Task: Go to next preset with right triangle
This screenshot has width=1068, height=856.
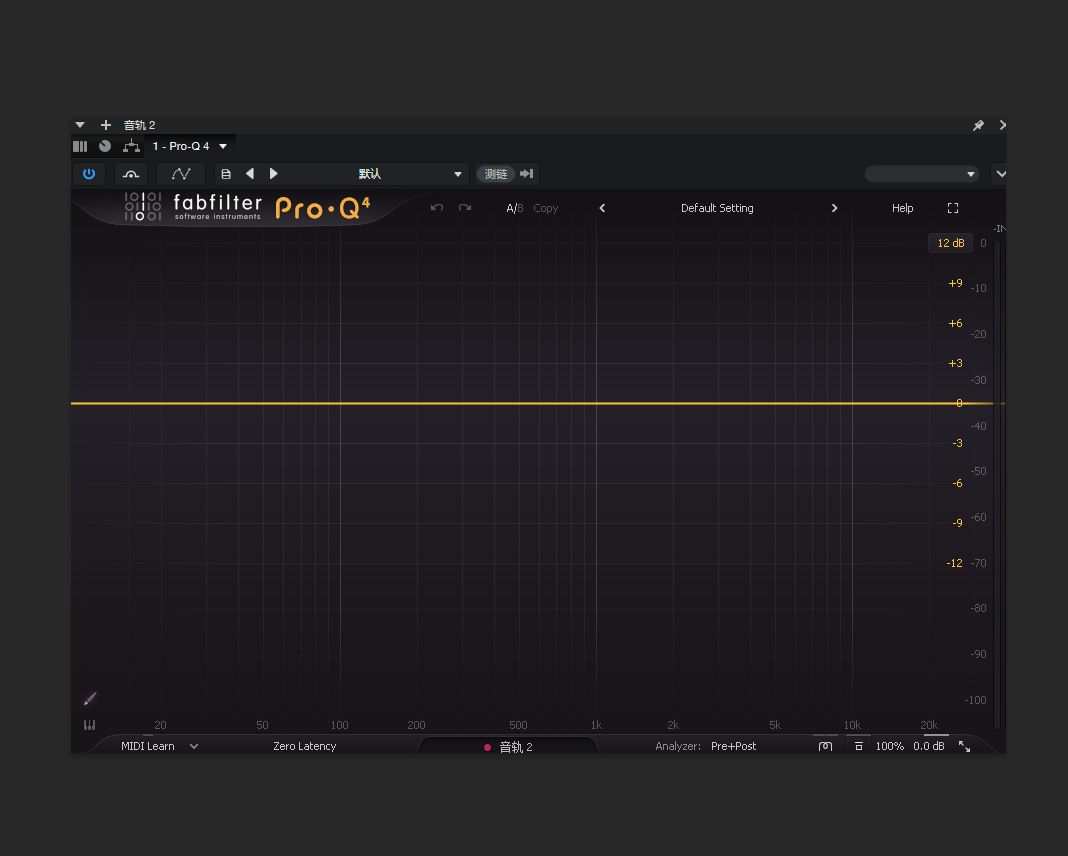Action: pos(274,174)
